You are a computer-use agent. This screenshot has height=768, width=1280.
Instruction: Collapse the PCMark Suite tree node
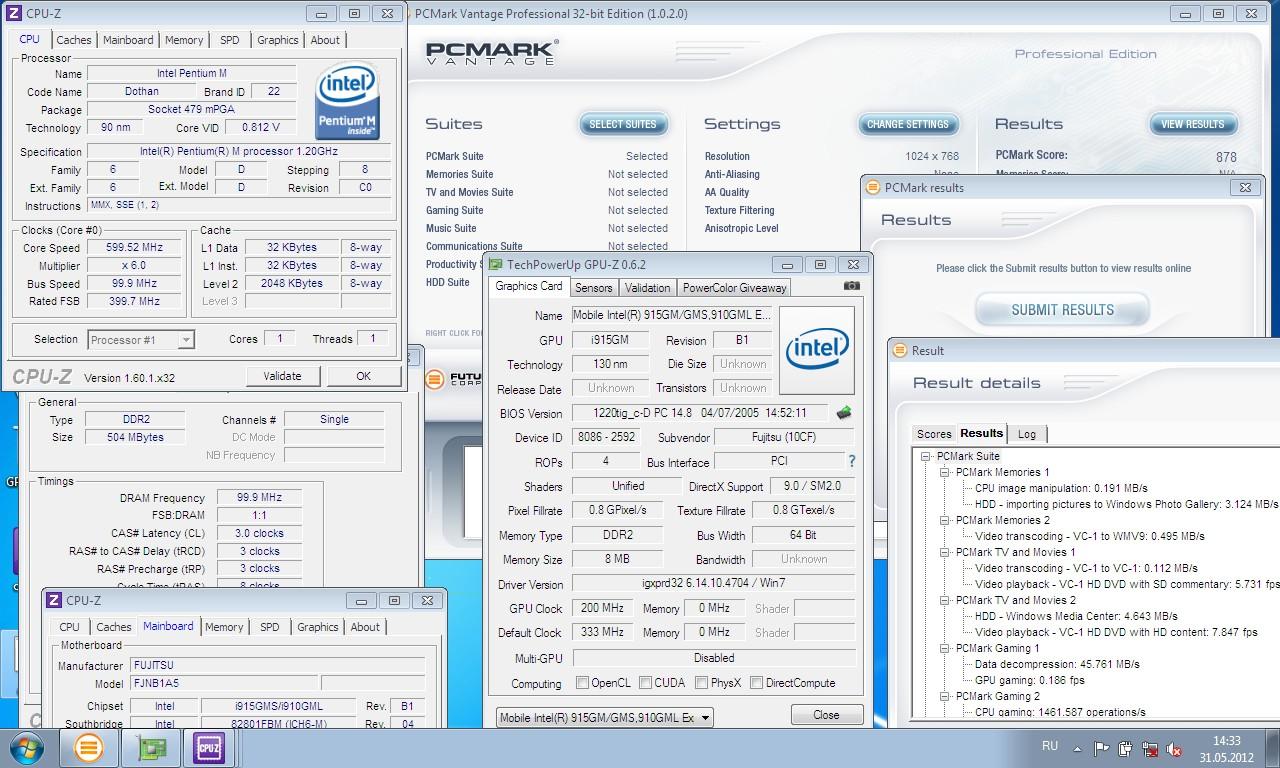926,456
